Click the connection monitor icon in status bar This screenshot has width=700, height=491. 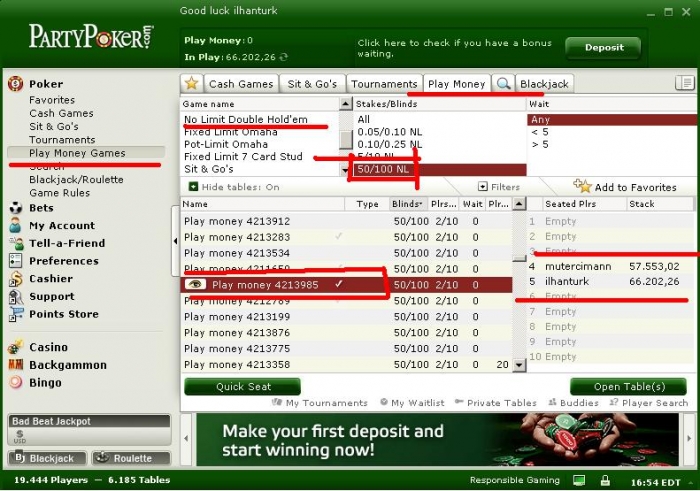(579, 481)
